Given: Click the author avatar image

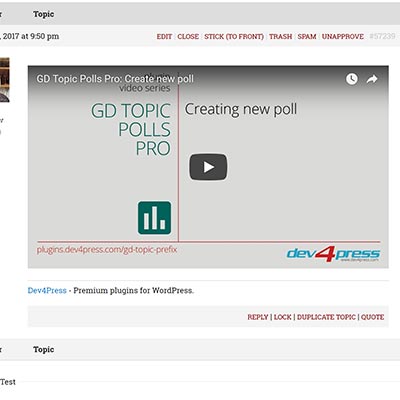Looking at the screenshot, I should point(5,80).
